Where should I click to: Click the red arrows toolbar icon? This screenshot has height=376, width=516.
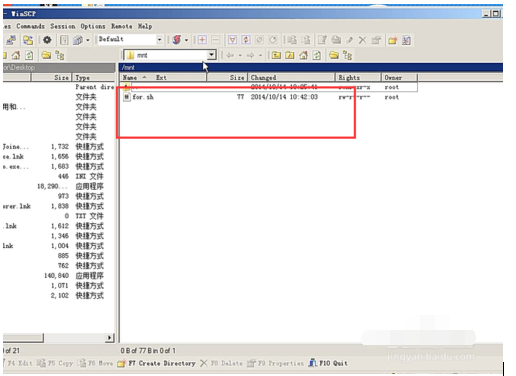coord(246,40)
